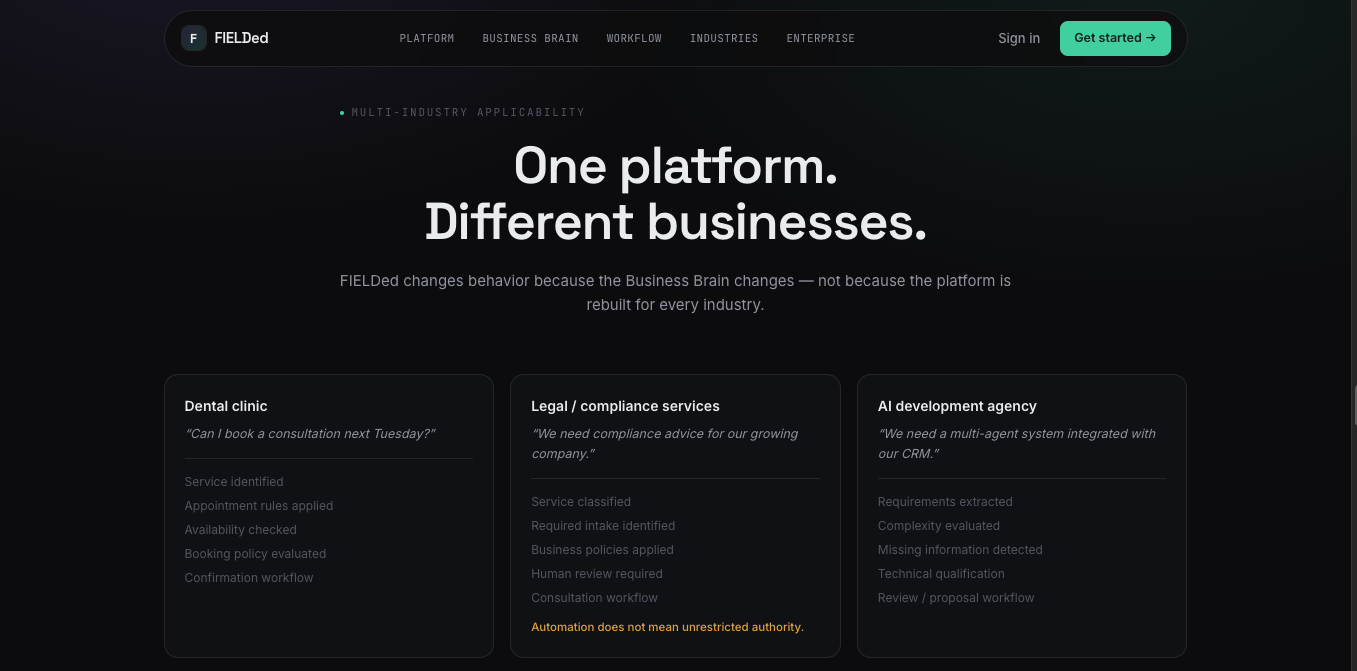
Task: Click the FIELDed F logo icon
Action: click(x=193, y=38)
